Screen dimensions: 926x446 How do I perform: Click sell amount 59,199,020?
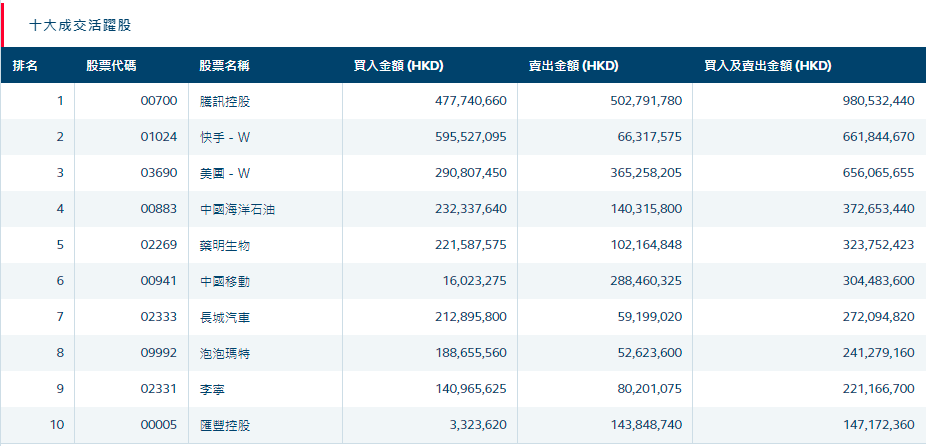[650, 317]
